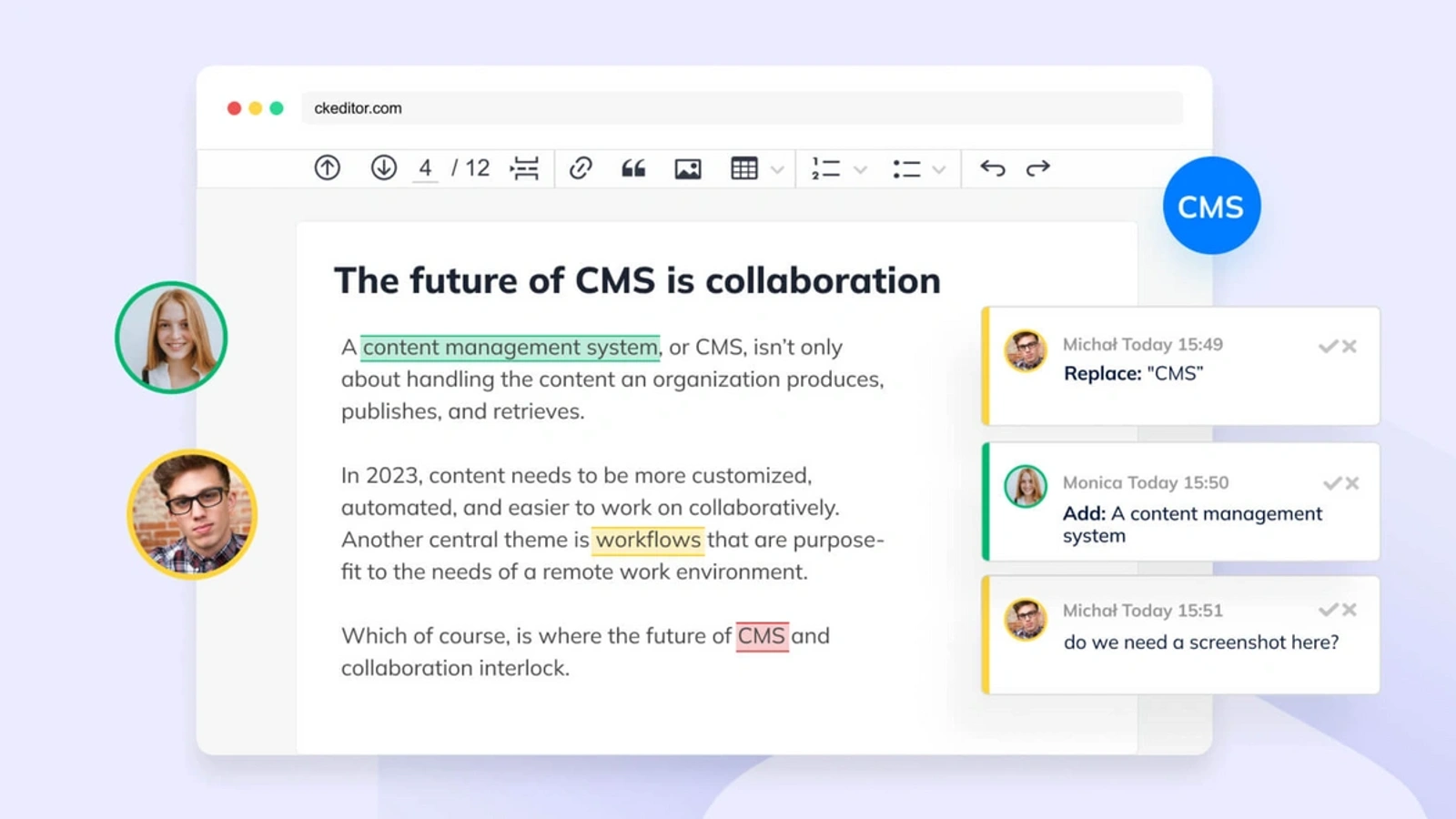Click the "Monica Today 15:50" header

[x=1146, y=483]
